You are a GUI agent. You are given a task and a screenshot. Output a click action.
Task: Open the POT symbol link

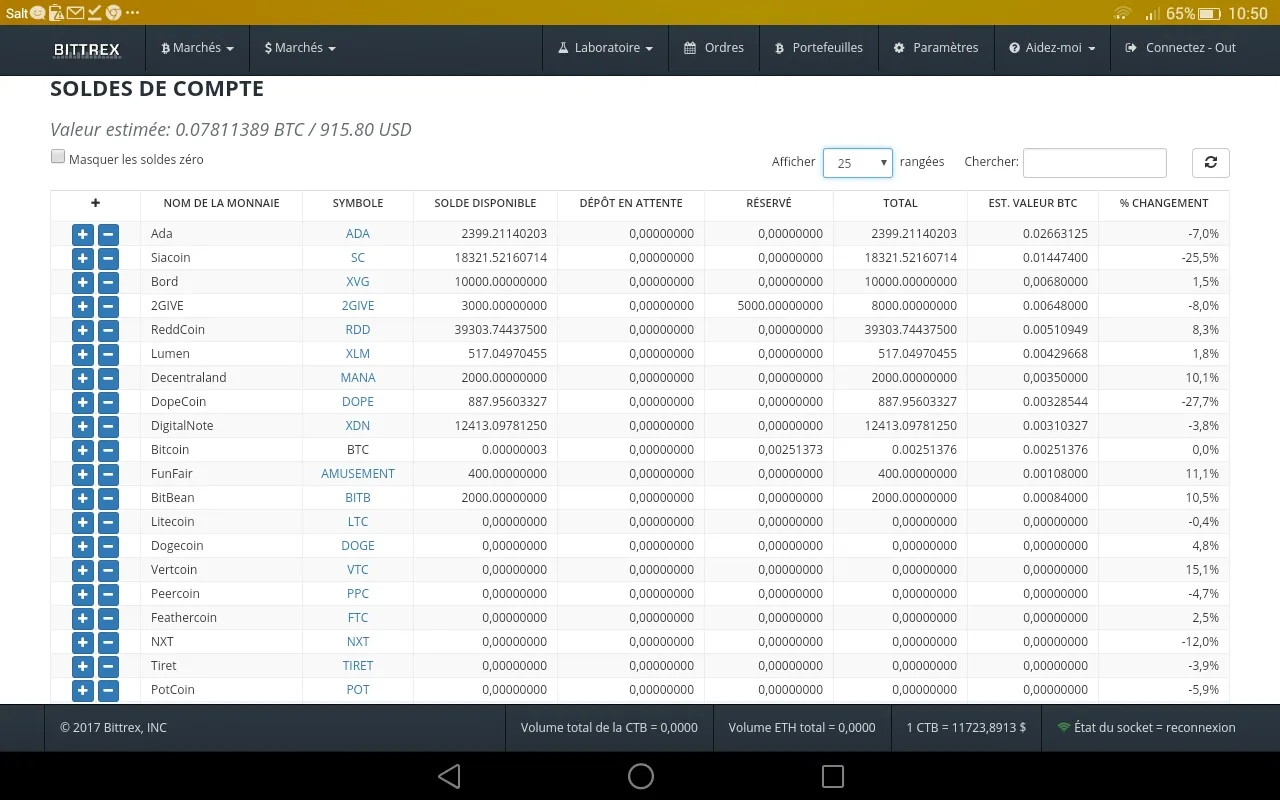click(x=358, y=690)
